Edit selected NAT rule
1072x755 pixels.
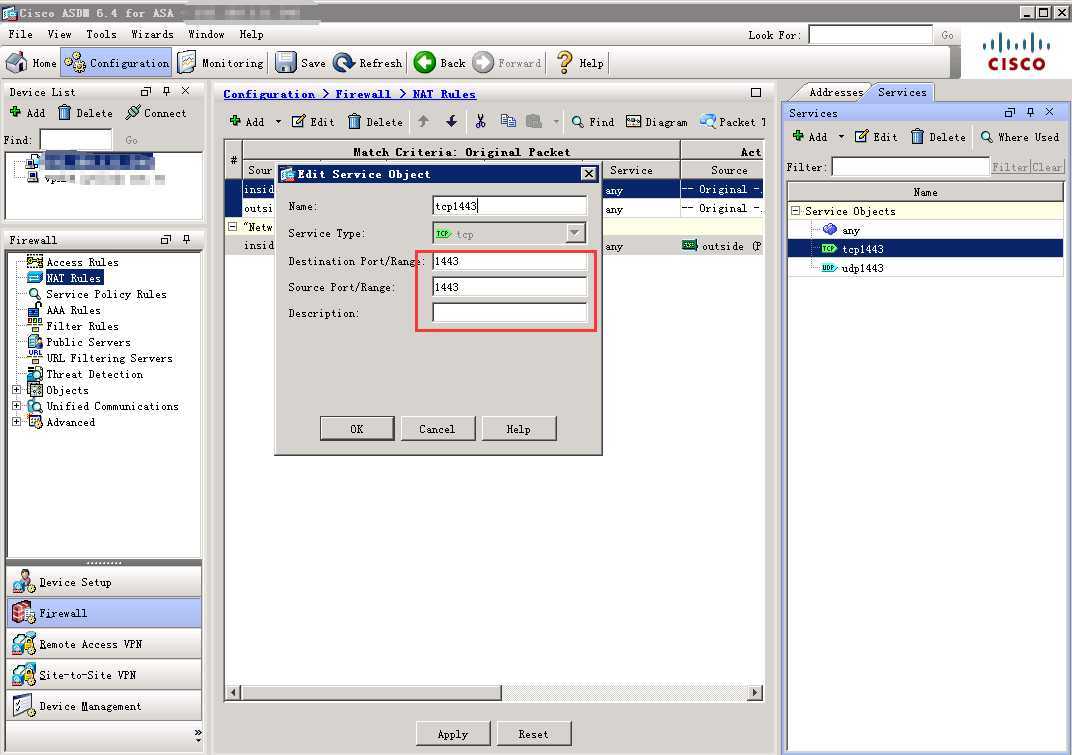313,122
